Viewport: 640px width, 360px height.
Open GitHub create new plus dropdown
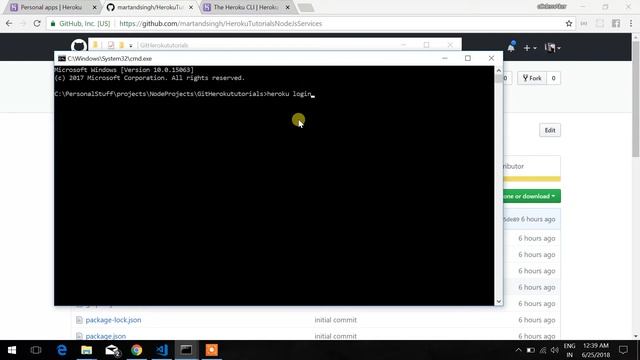pyautogui.click(x=529, y=48)
